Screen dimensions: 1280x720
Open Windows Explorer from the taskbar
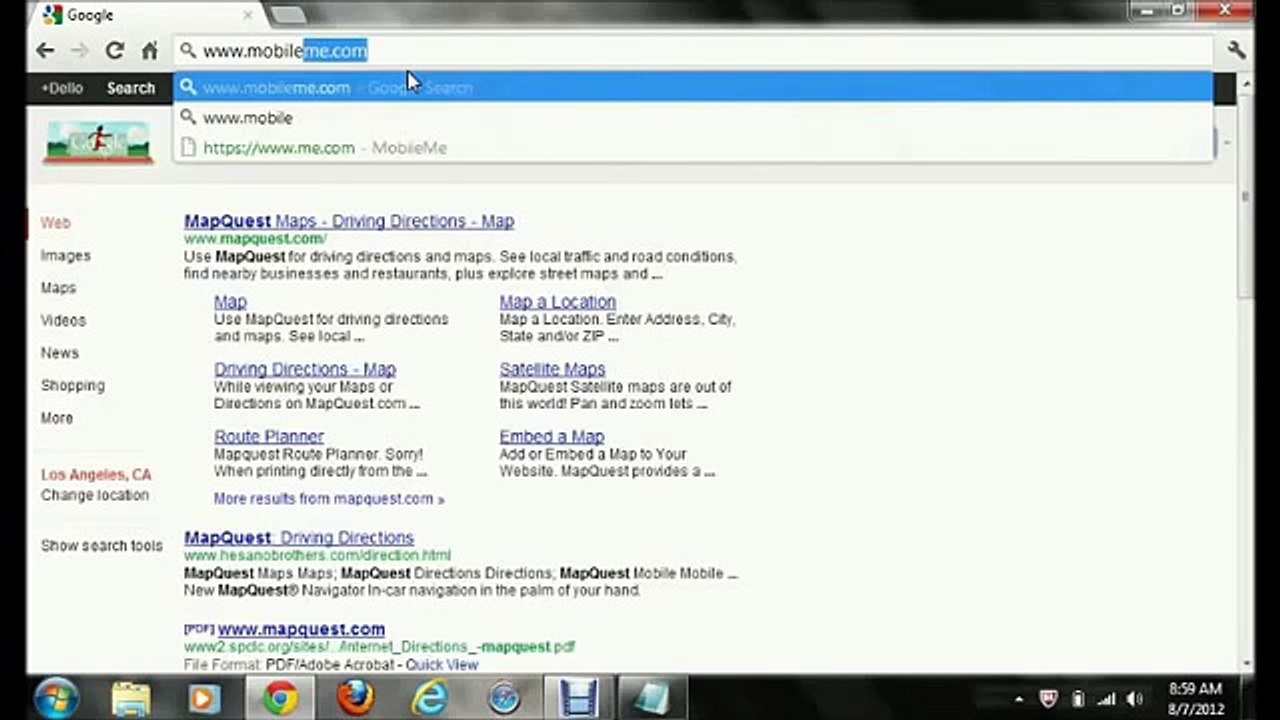[131, 698]
